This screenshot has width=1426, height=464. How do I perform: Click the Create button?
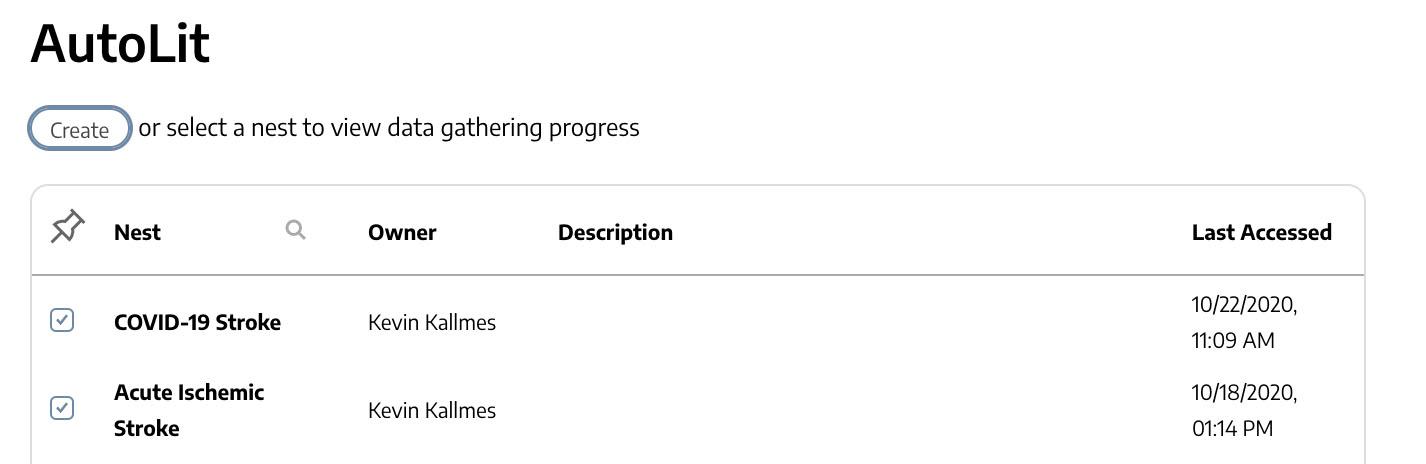pos(80,129)
